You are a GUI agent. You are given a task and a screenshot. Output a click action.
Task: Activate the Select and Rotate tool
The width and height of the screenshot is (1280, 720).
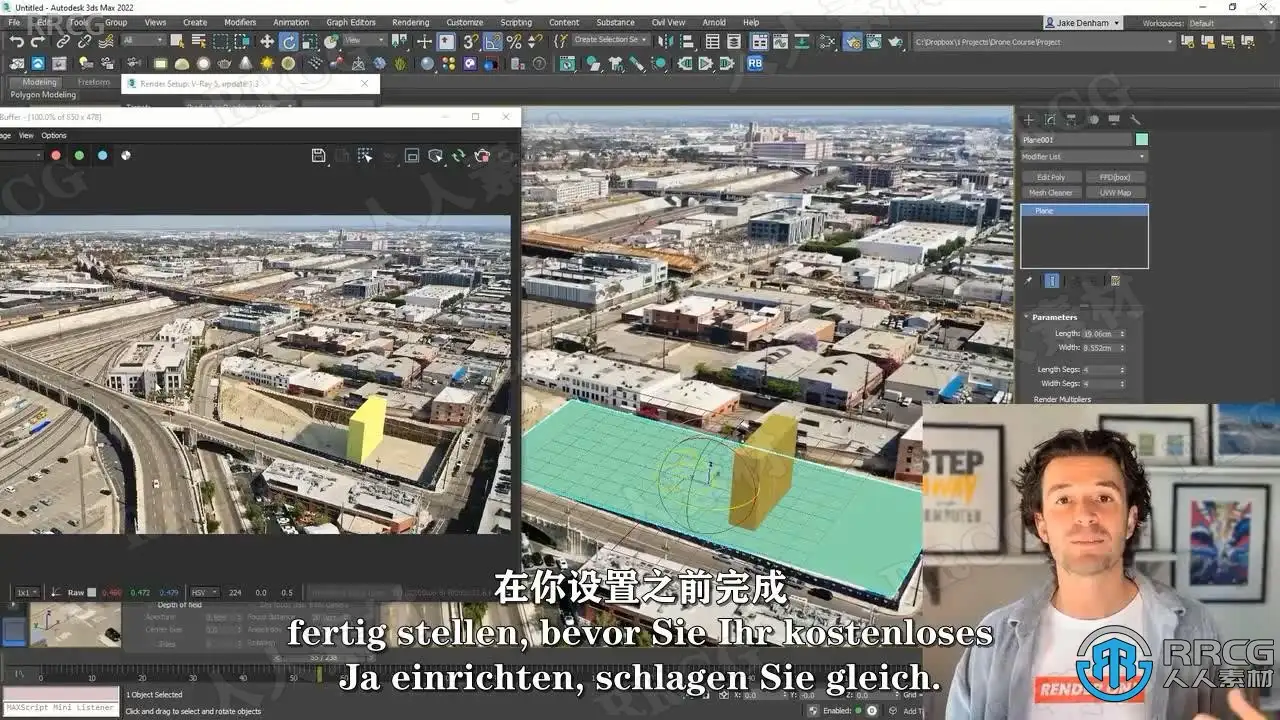[289, 42]
